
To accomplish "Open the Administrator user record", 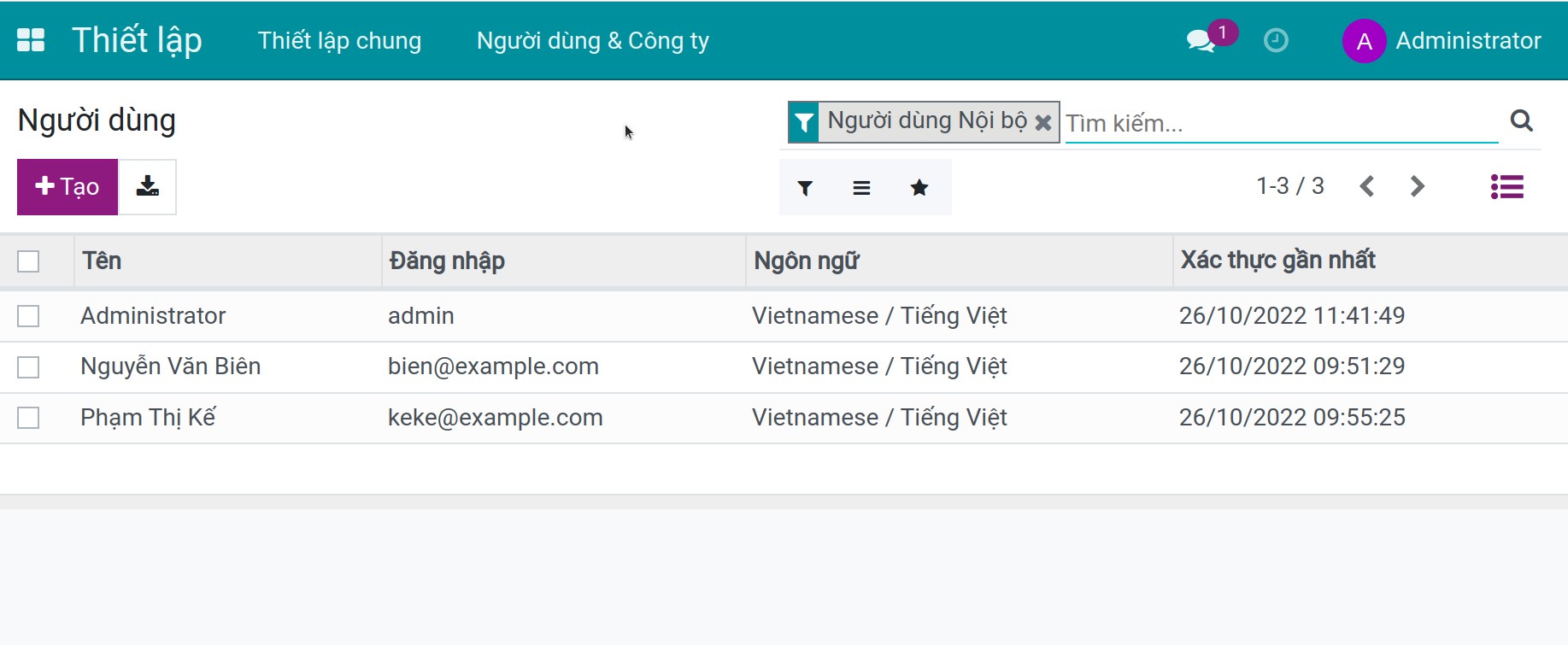I will (x=153, y=316).
